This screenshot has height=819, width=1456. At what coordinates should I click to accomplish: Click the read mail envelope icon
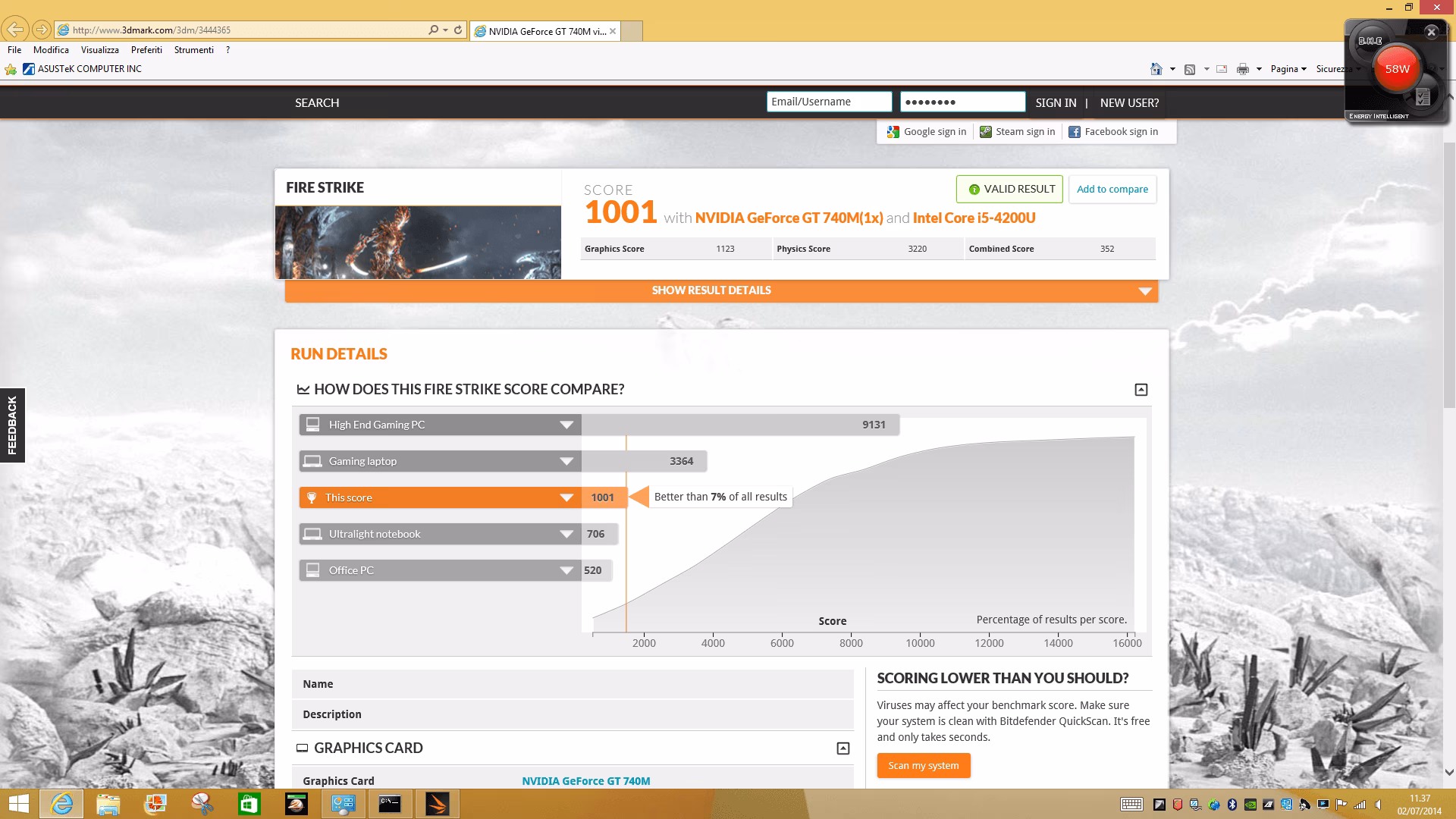tap(1222, 69)
